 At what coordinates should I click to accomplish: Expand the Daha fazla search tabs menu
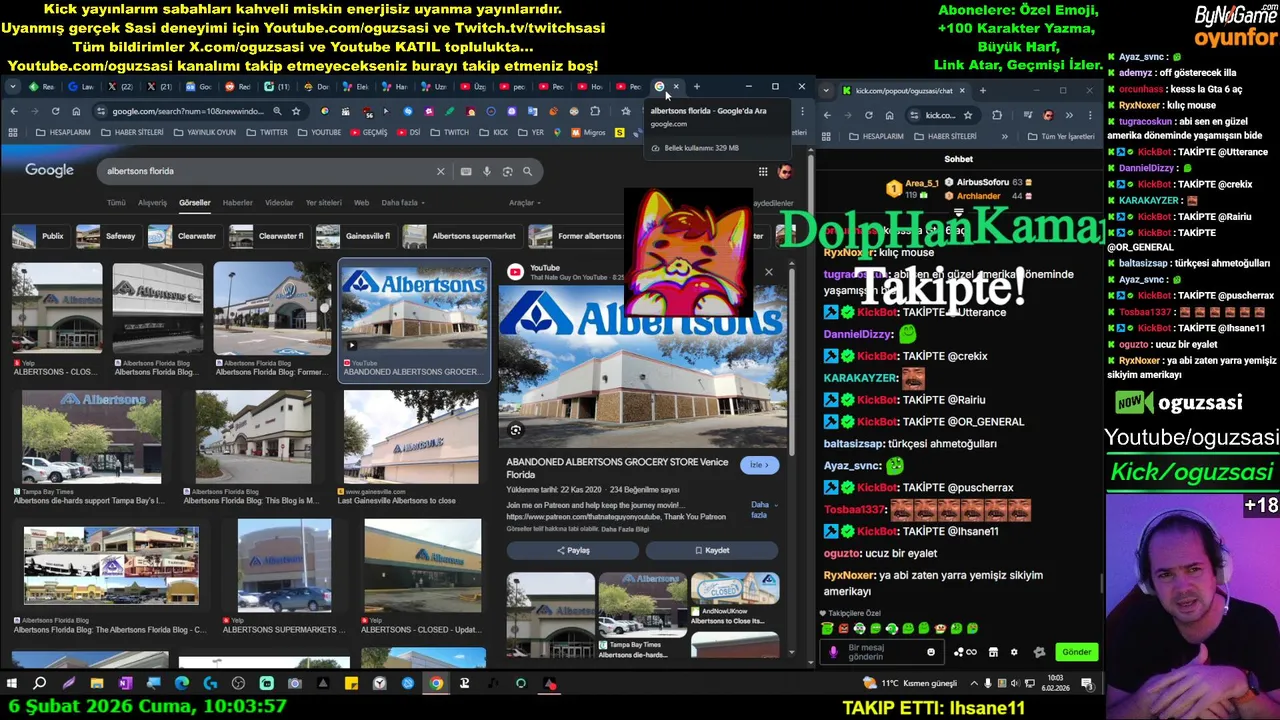pyautogui.click(x=402, y=203)
